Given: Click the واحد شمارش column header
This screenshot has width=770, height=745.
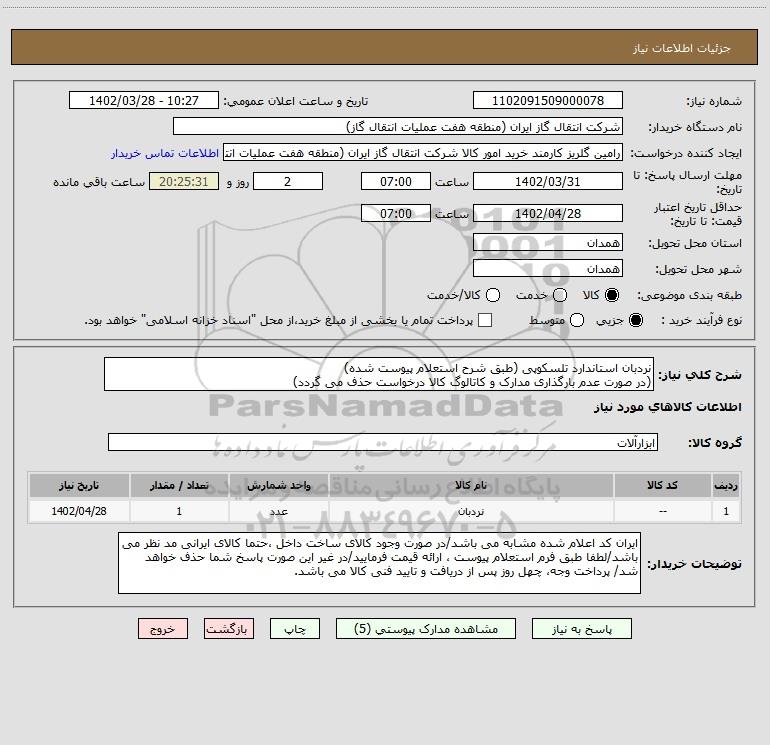Looking at the screenshot, I should (x=278, y=485).
